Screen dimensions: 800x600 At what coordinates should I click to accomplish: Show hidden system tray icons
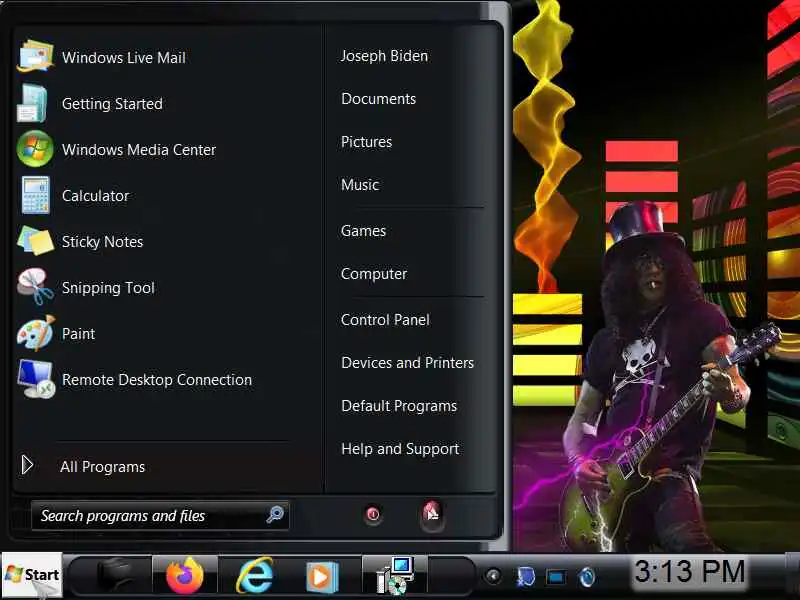493,577
